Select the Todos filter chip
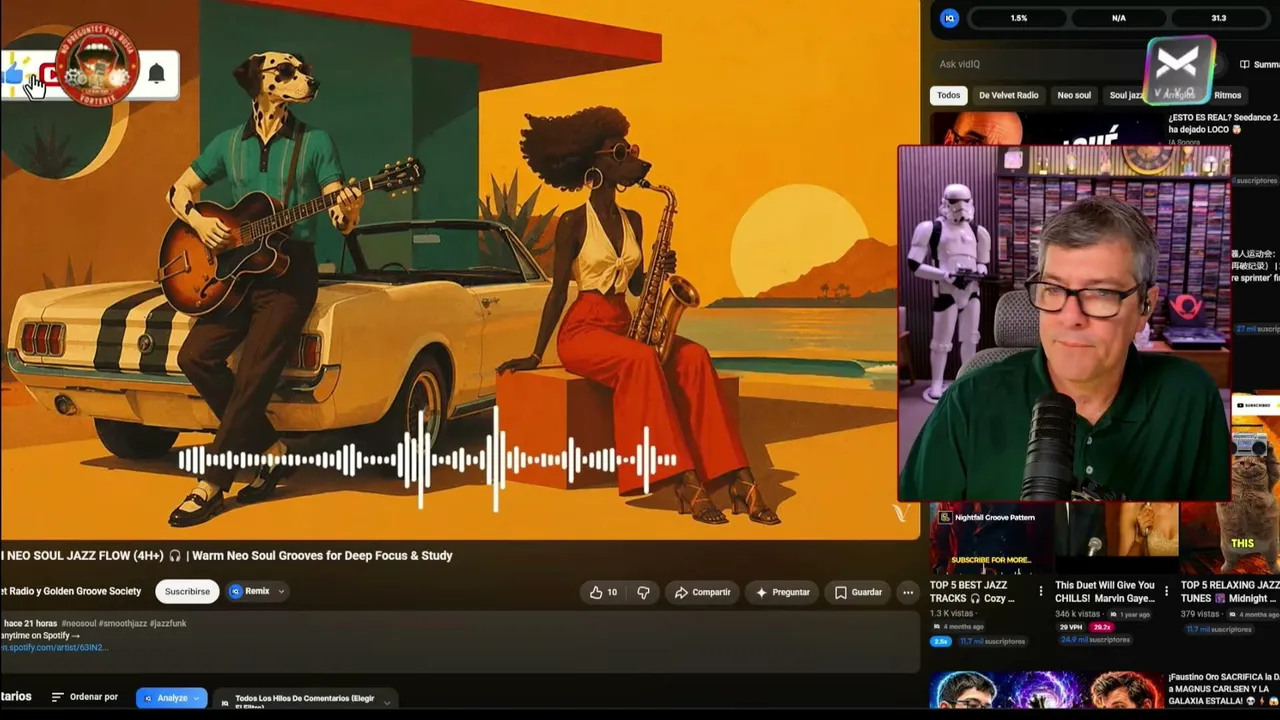This screenshot has height=720, width=1280. 949,95
